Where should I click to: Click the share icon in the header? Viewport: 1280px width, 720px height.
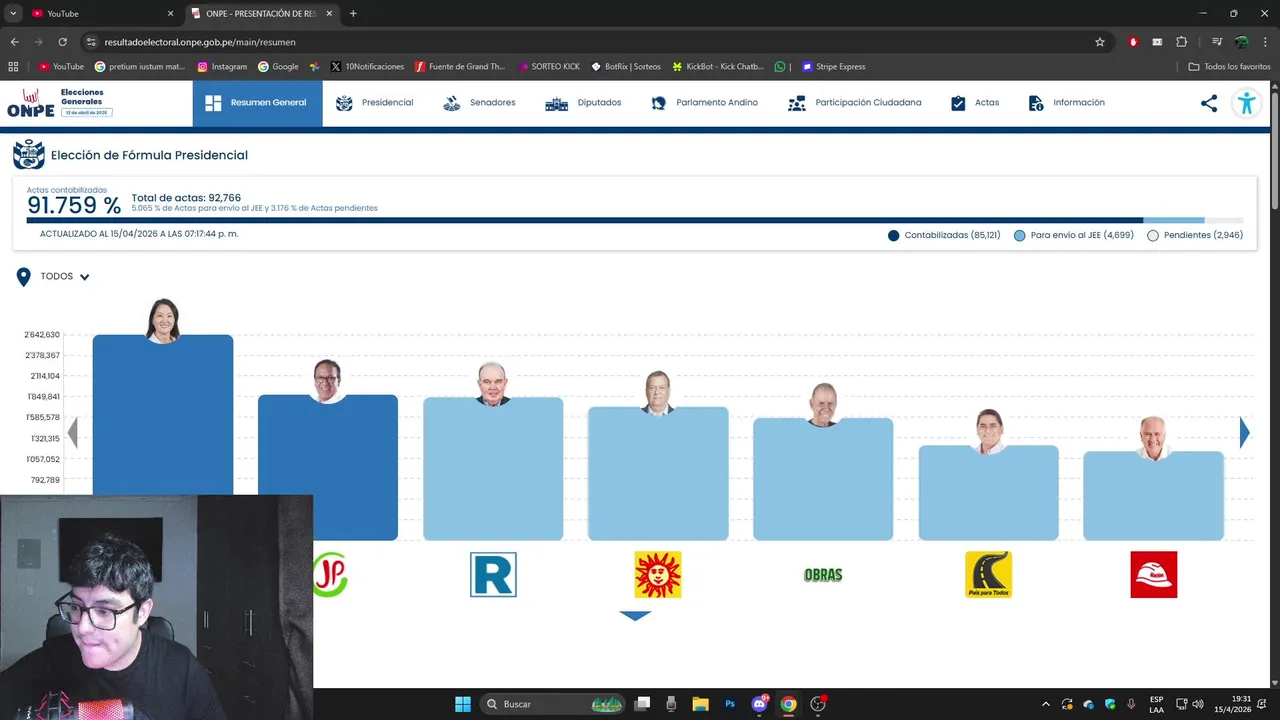(1209, 103)
